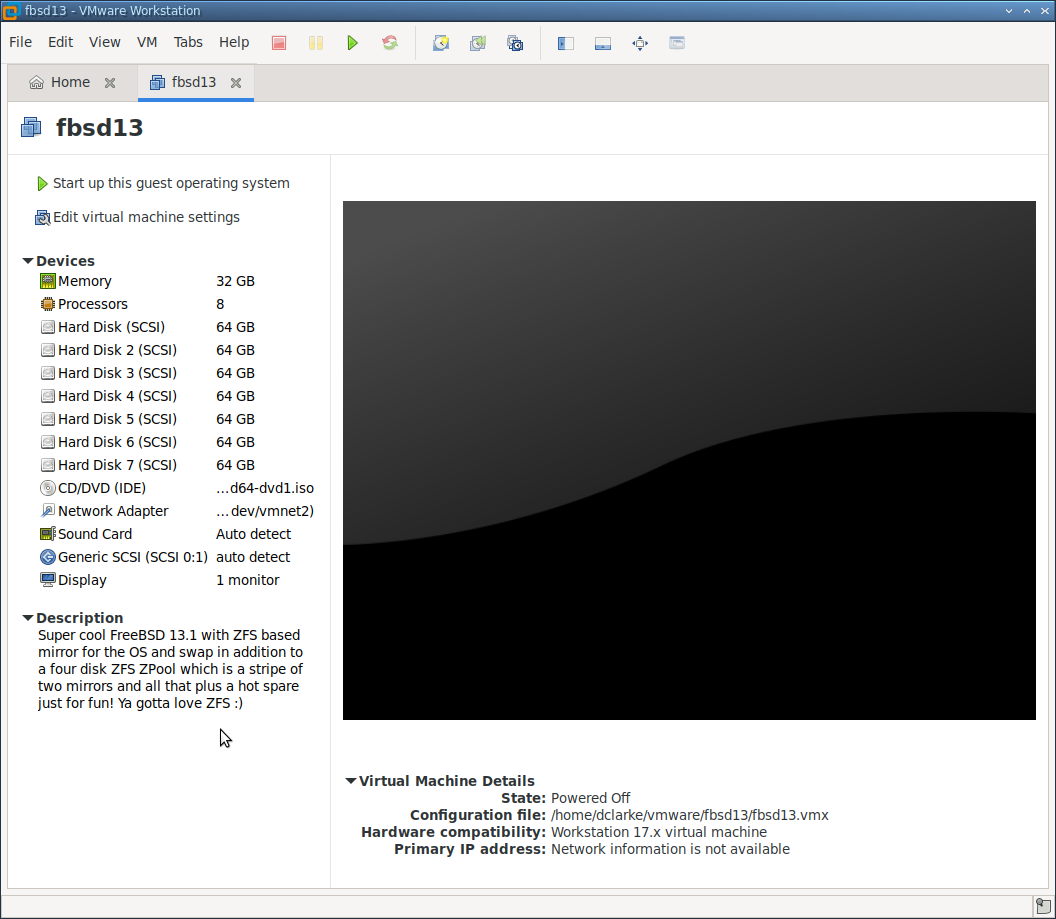Click the Powered Off state value
Viewport: 1056px width, 919px height.
[591, 798]
